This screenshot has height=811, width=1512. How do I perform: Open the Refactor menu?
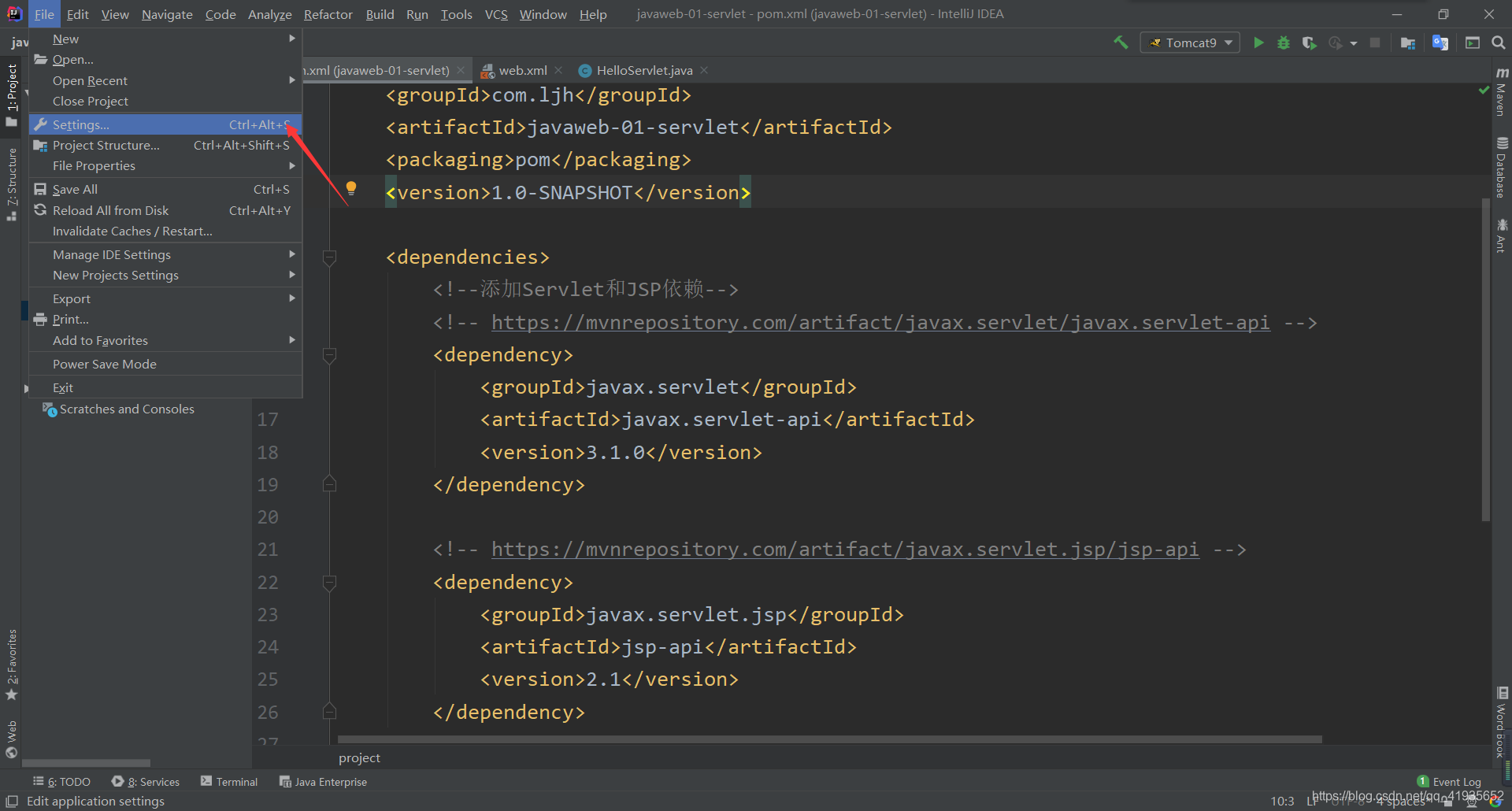(x=328, y=14)
